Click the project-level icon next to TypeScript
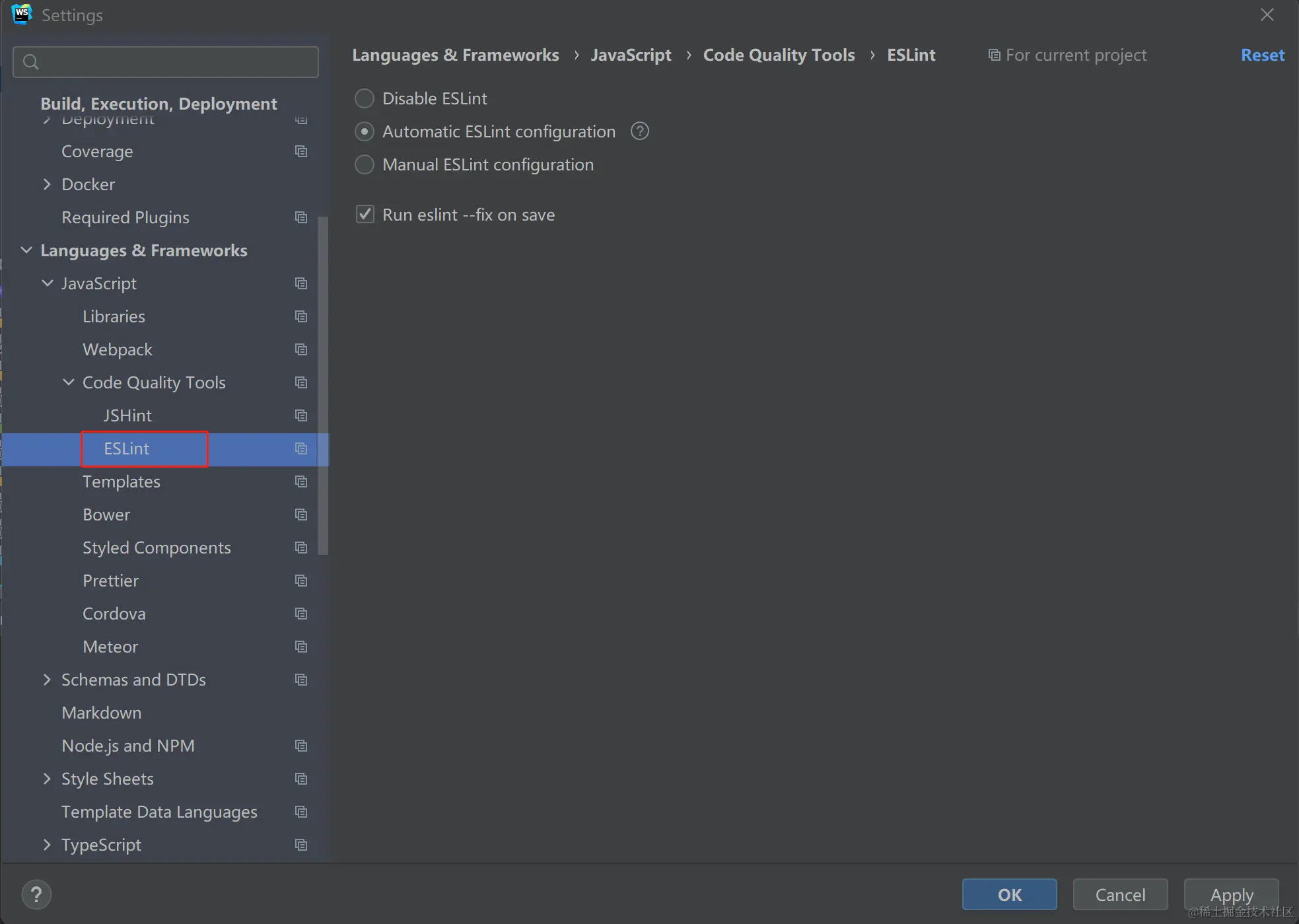The width and height of the screenshot is (1299, 924). click(x=301, y=845)
